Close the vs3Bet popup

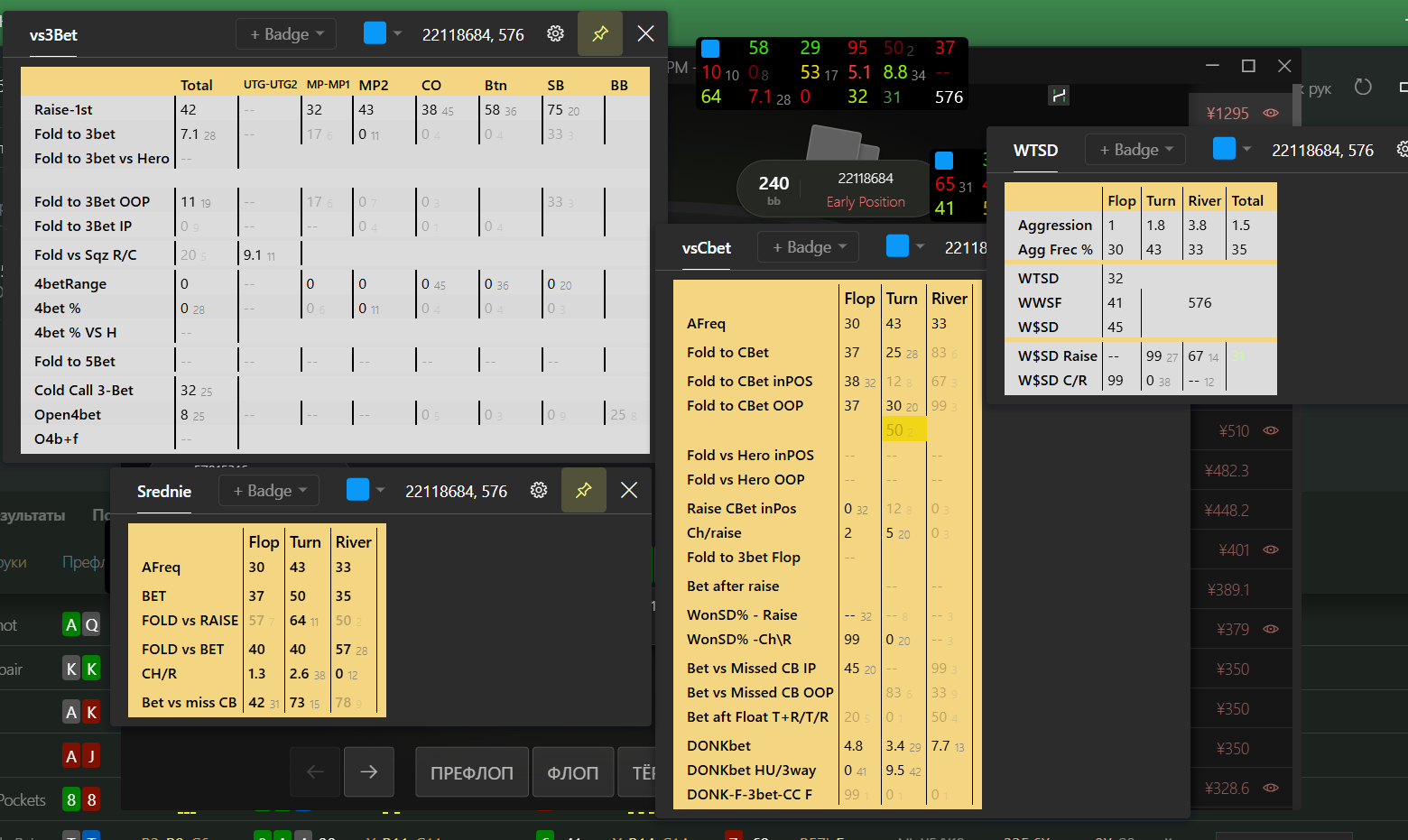(645, 33)
